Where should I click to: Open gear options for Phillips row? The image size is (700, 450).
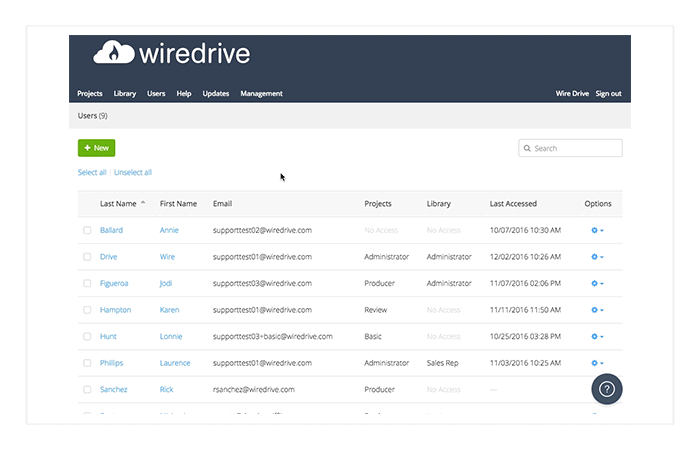[x=597, y=363]
